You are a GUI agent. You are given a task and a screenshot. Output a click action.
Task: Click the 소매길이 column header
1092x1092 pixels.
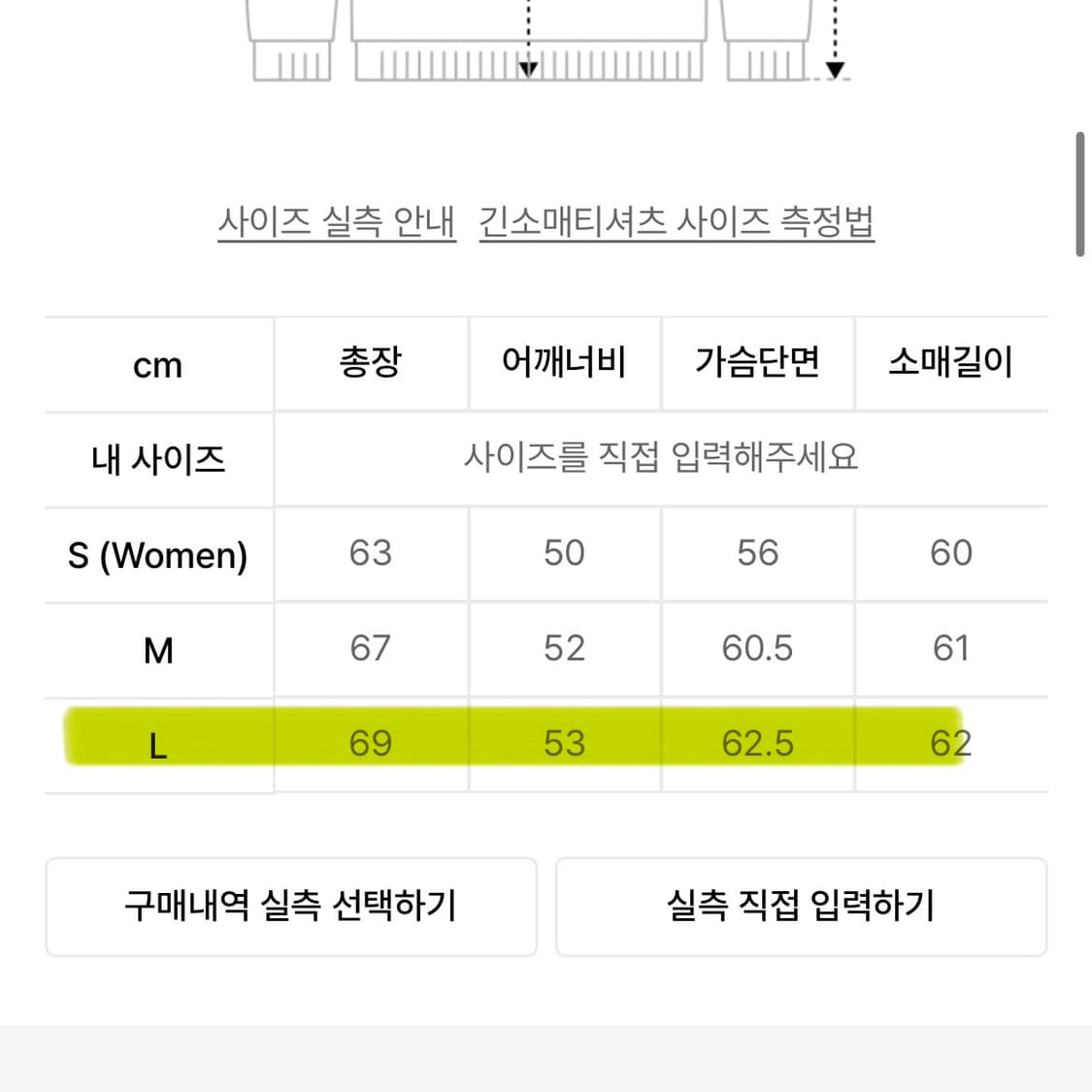[950, 363]
